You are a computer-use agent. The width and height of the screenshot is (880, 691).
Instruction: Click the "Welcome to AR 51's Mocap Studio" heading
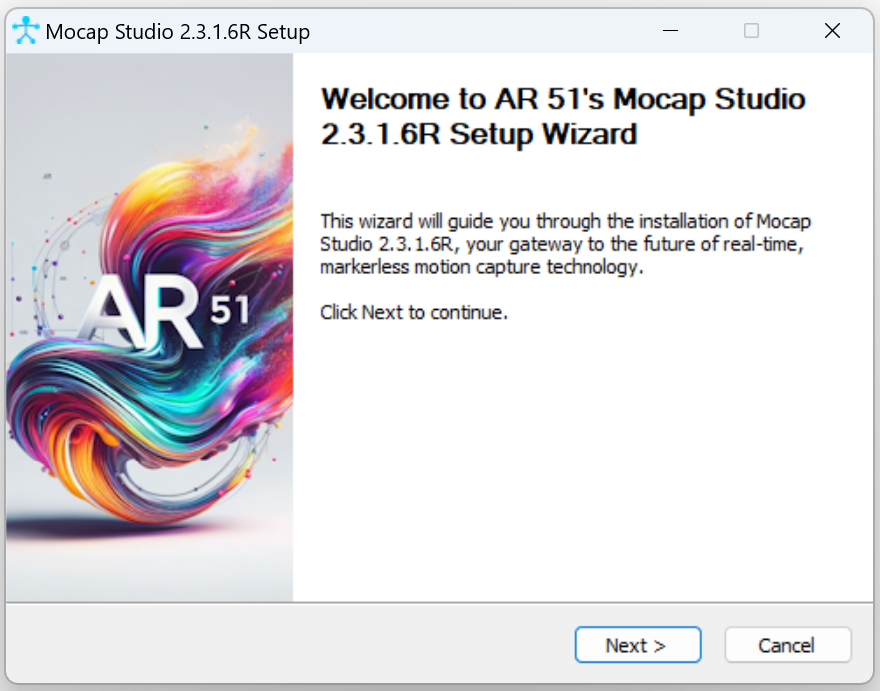[563, 116]
